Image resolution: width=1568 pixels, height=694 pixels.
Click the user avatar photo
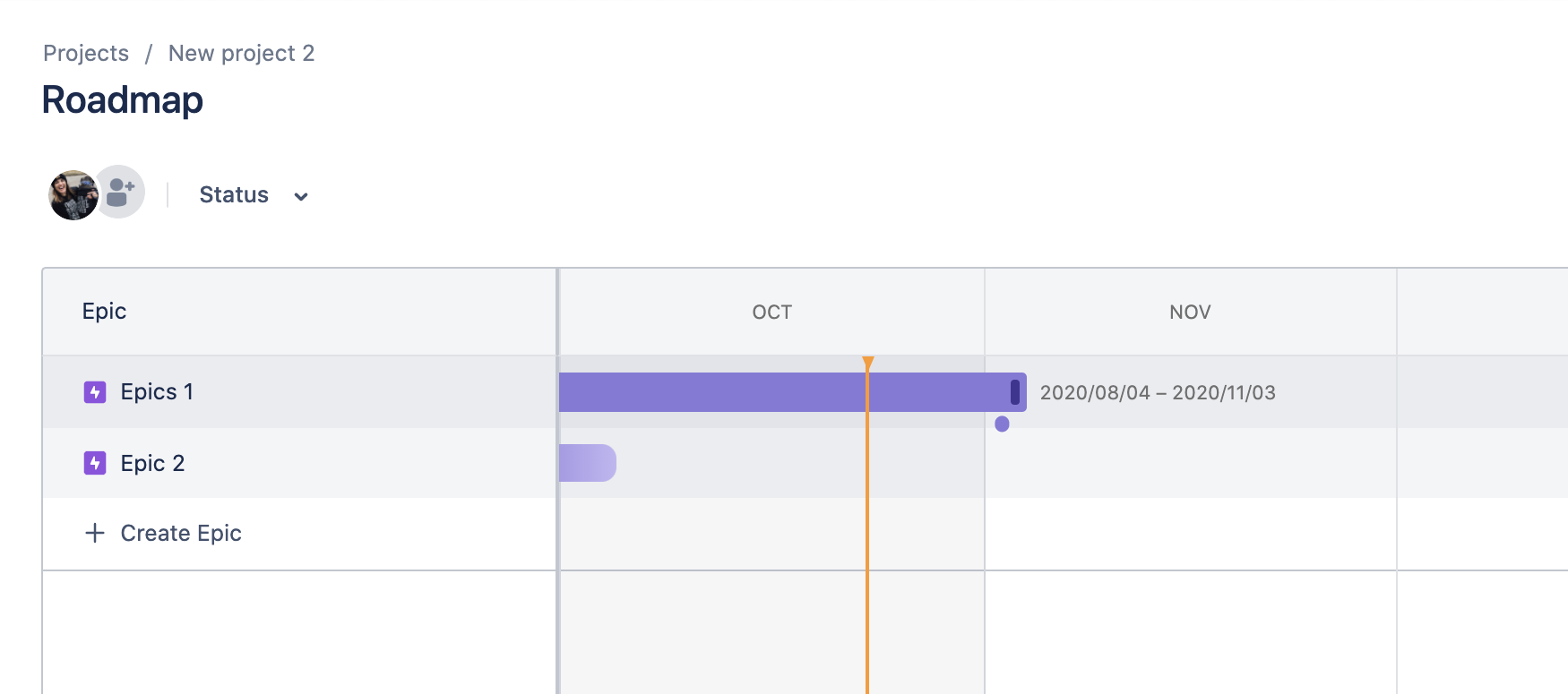[73, 192]
